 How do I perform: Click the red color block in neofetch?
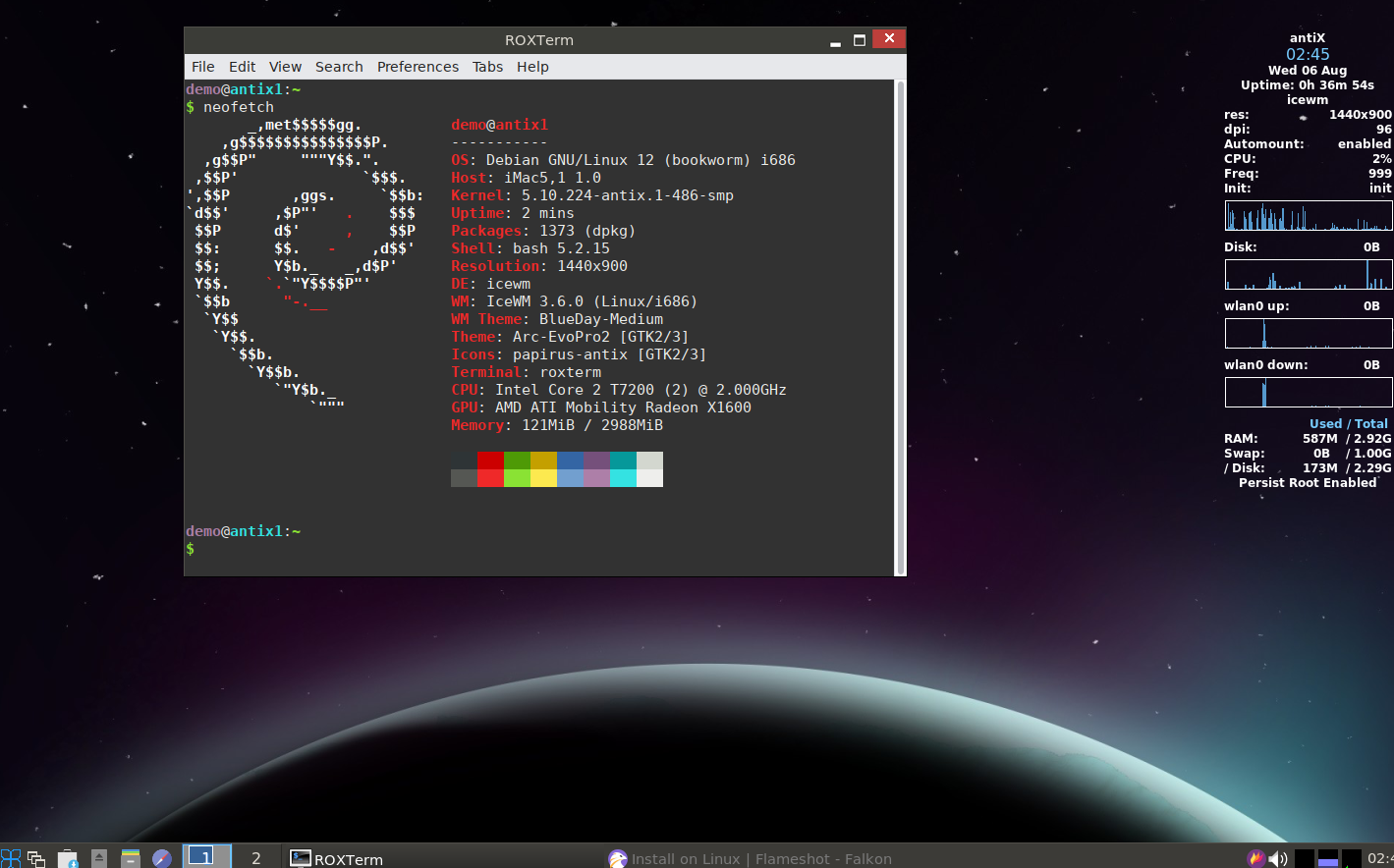coord(490,461)
